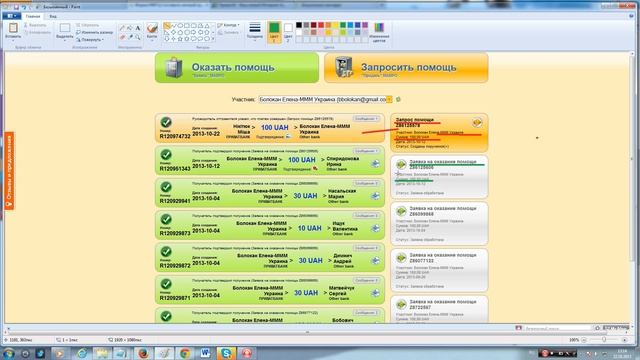Click green checkmark on row R120974732
640x360 pixels.
(166, 122)
